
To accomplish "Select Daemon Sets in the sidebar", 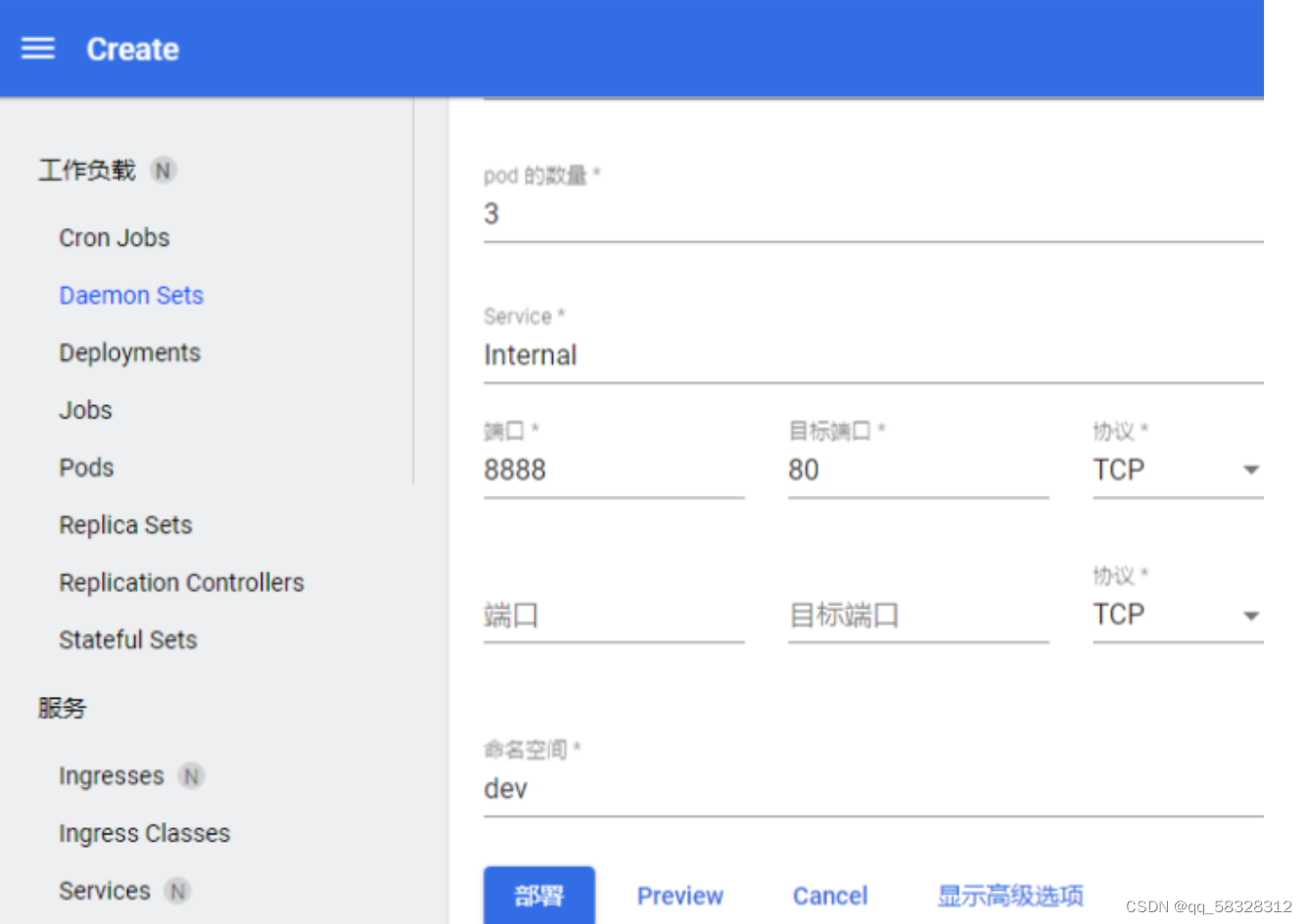I will 131,295.
